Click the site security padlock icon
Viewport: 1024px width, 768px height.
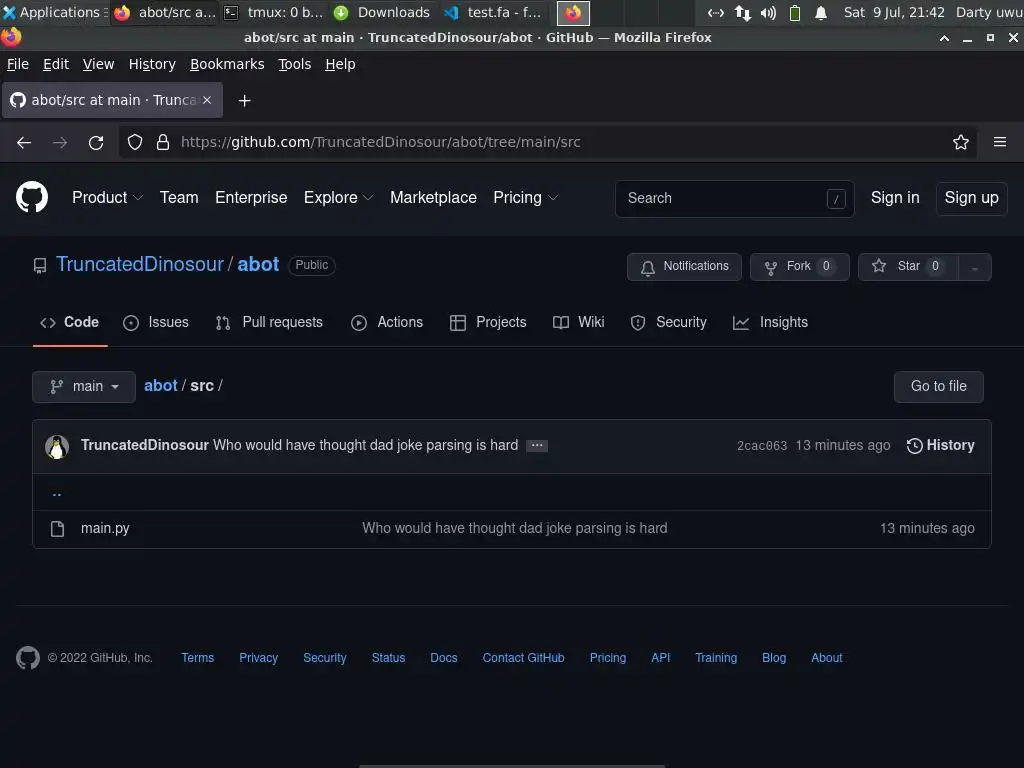pos(163,142)
